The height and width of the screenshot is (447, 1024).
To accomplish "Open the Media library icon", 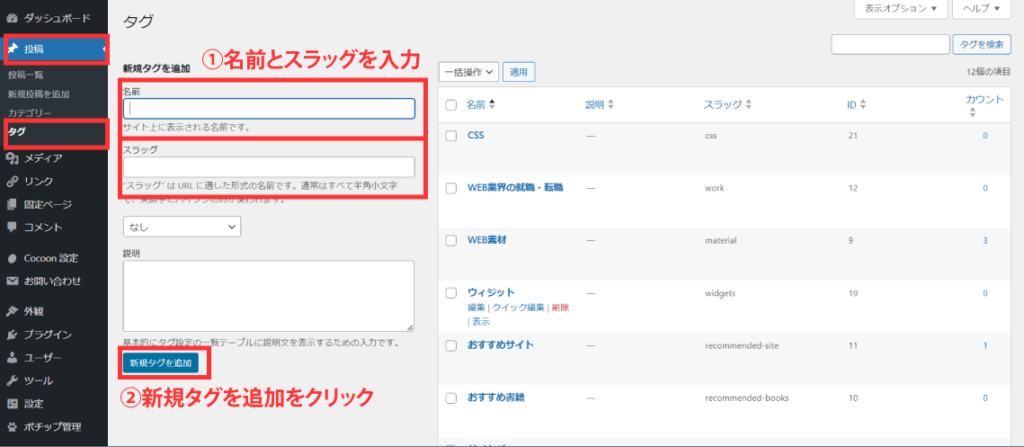I will (x=12, y=157).
